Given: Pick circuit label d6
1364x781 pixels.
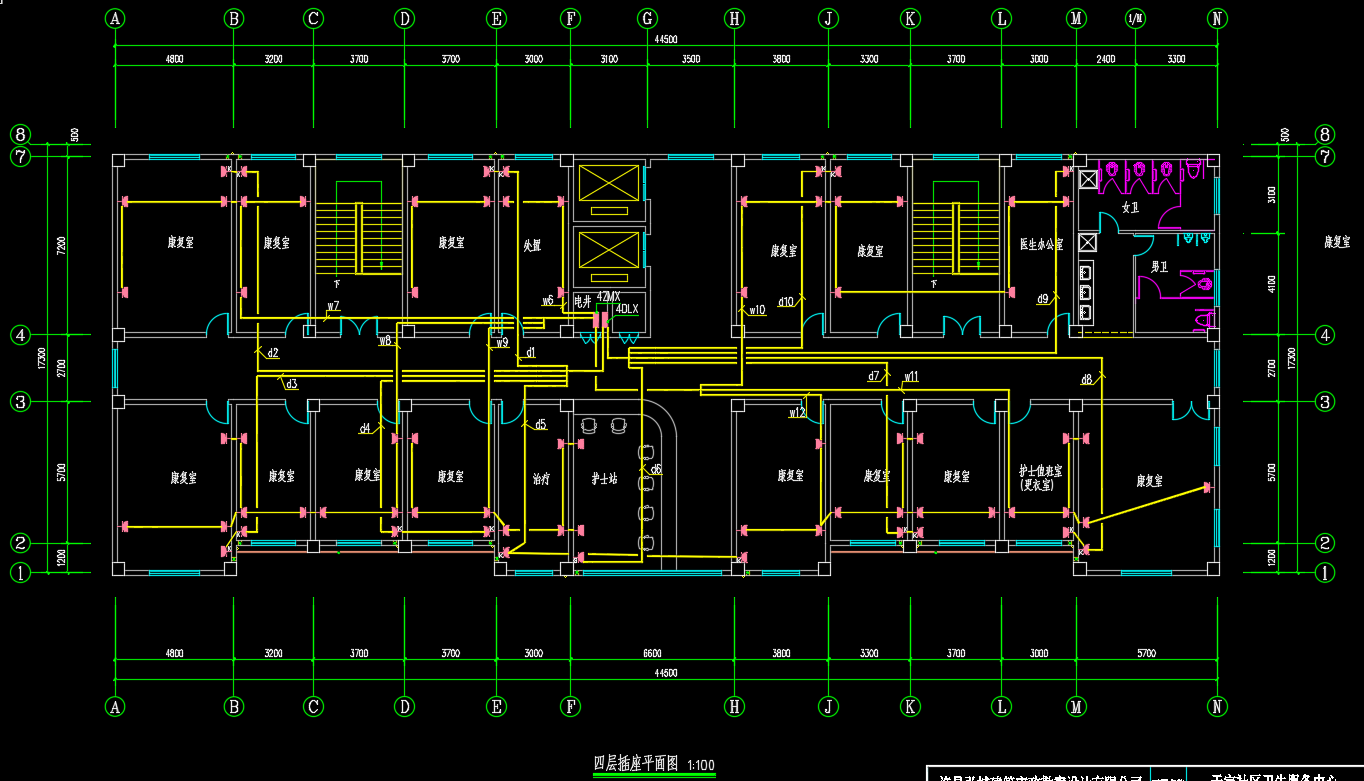Looking at the screenshot, I should 656,469.
